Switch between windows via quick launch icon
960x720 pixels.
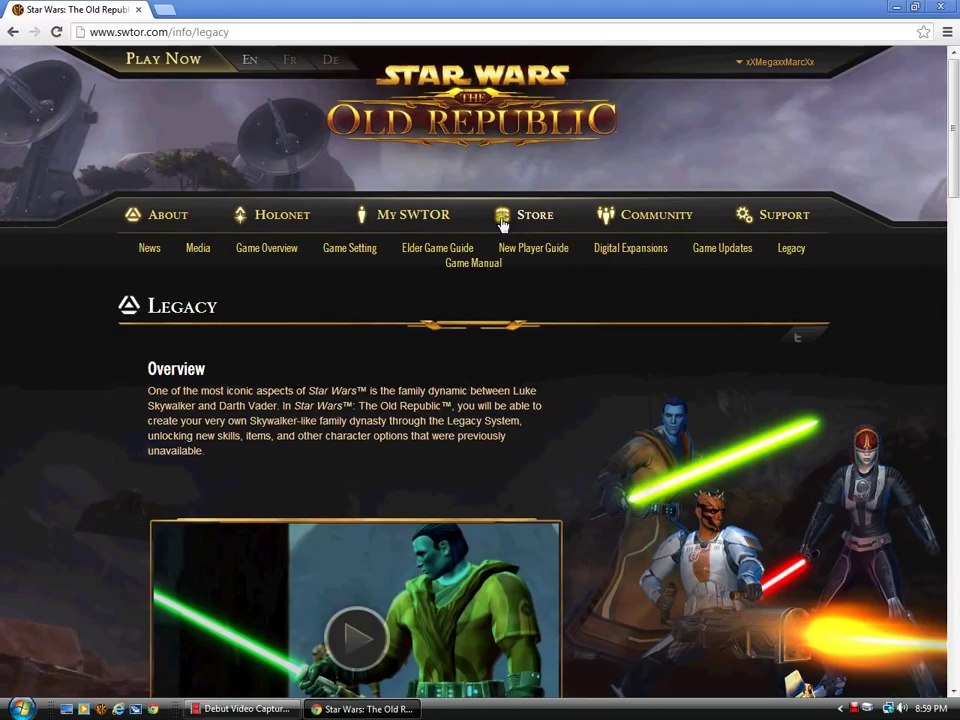point(136,709)
